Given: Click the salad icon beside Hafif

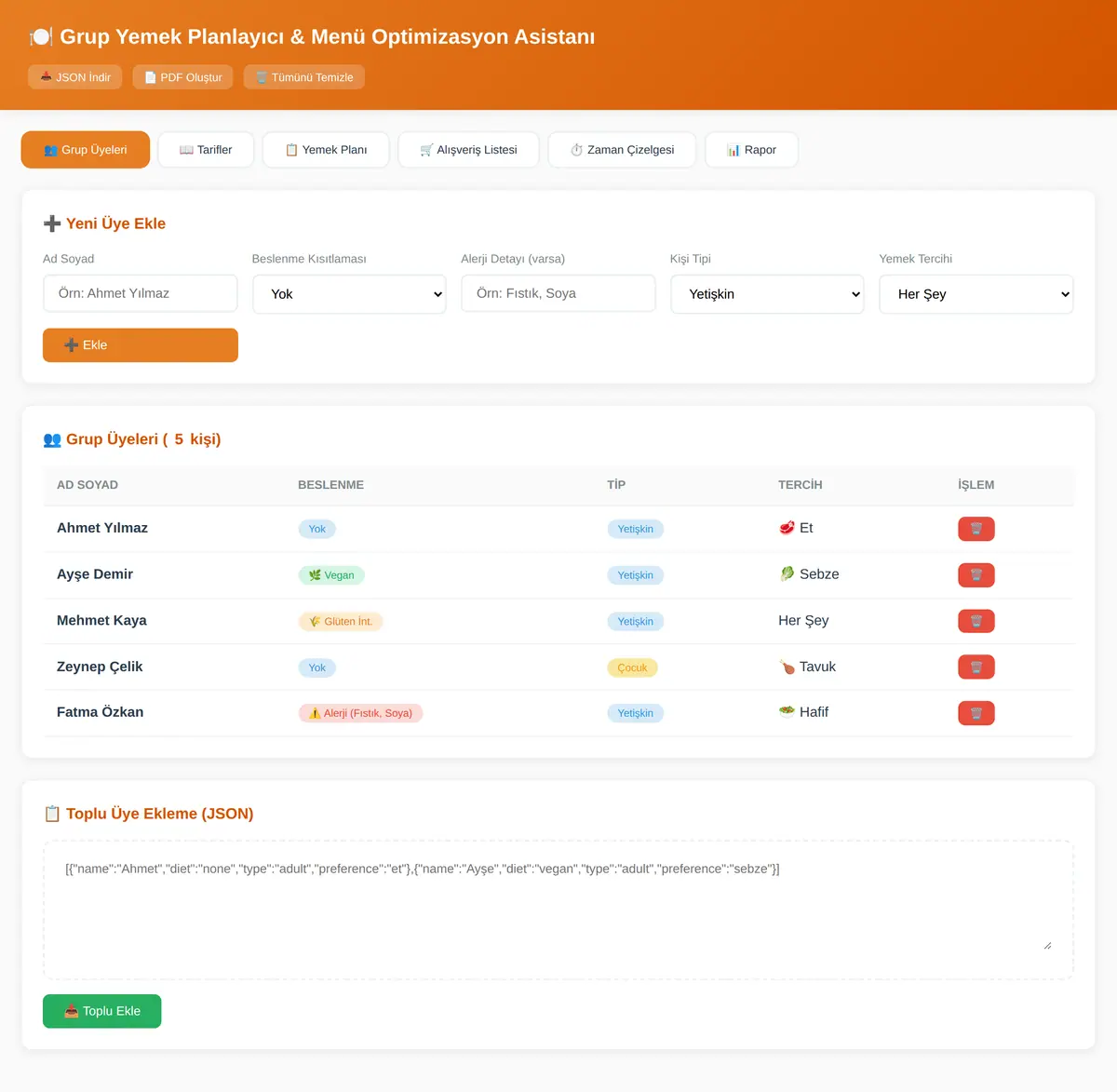Looking at the screenshot, I should point(787,712).
